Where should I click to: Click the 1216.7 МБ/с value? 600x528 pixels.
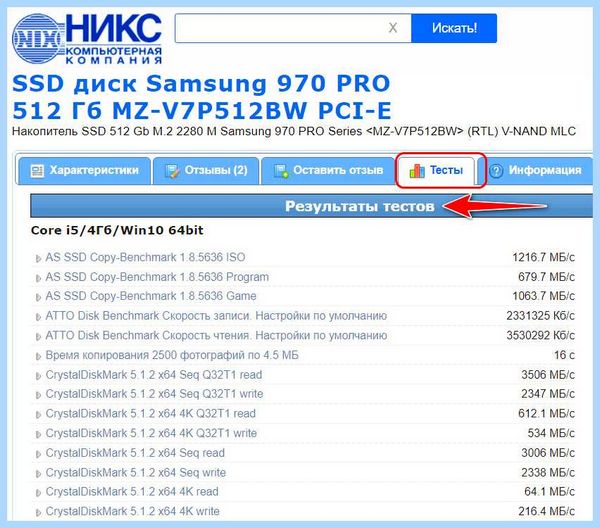543,257
